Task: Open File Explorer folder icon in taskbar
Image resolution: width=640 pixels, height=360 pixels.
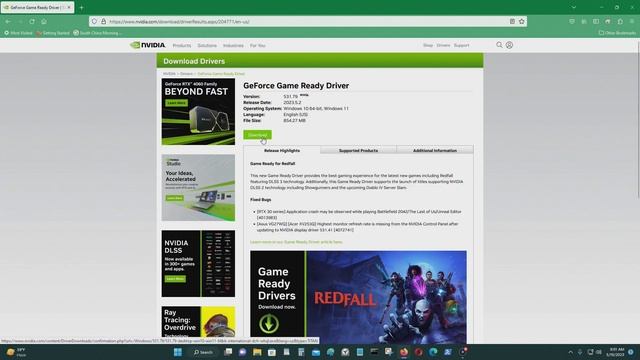Action: (x=257, y=352)
